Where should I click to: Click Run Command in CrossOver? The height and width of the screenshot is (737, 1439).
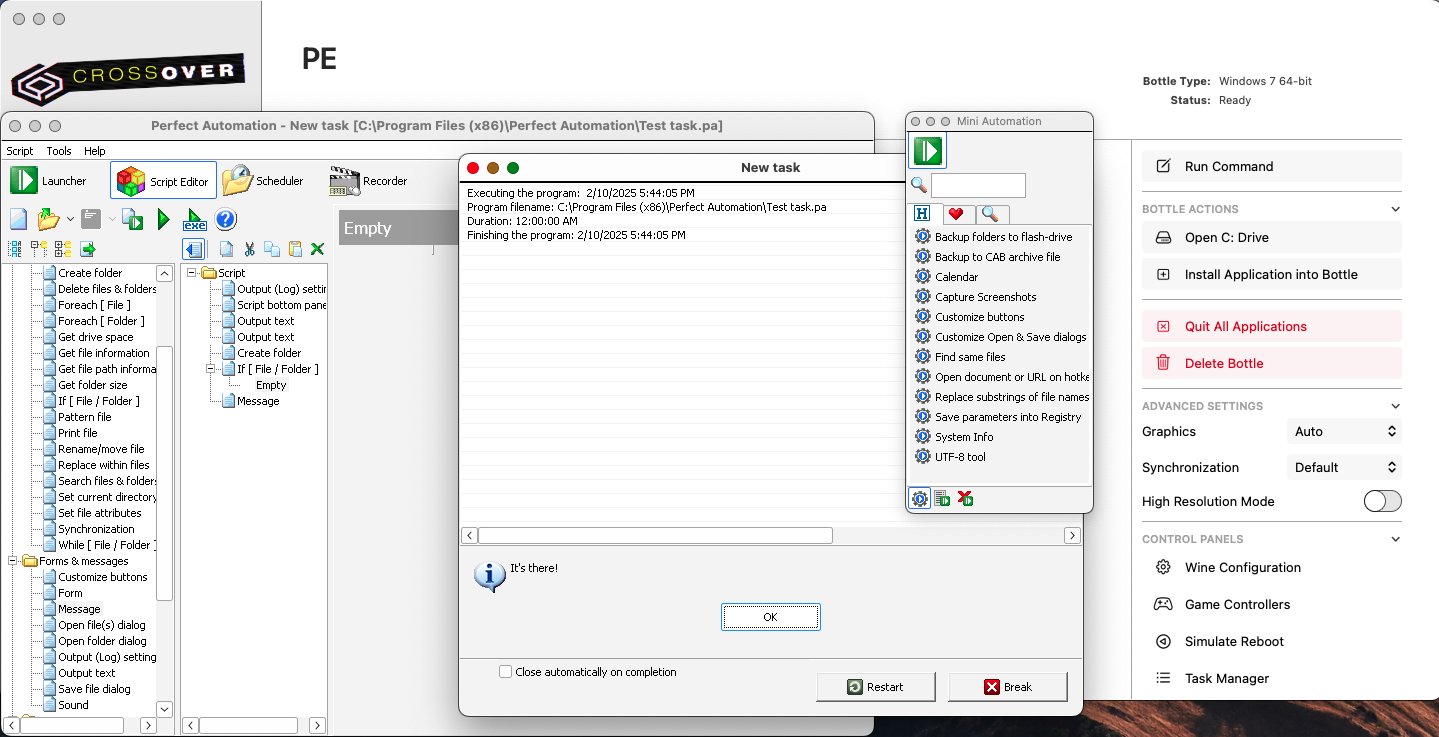pos(1272,166)
